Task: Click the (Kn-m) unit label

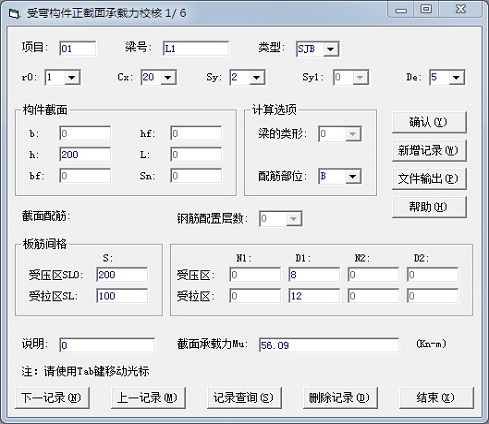Action: [x=431, y=343]
